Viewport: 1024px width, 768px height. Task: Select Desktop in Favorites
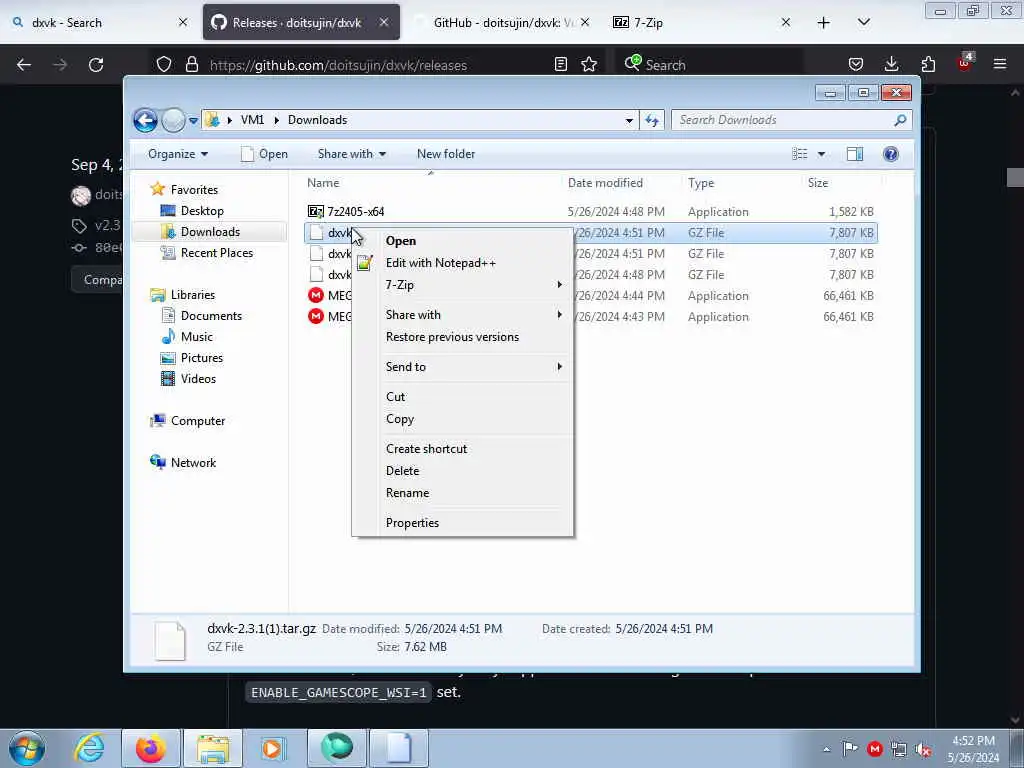pyautogui.click(x=202, y=211)
